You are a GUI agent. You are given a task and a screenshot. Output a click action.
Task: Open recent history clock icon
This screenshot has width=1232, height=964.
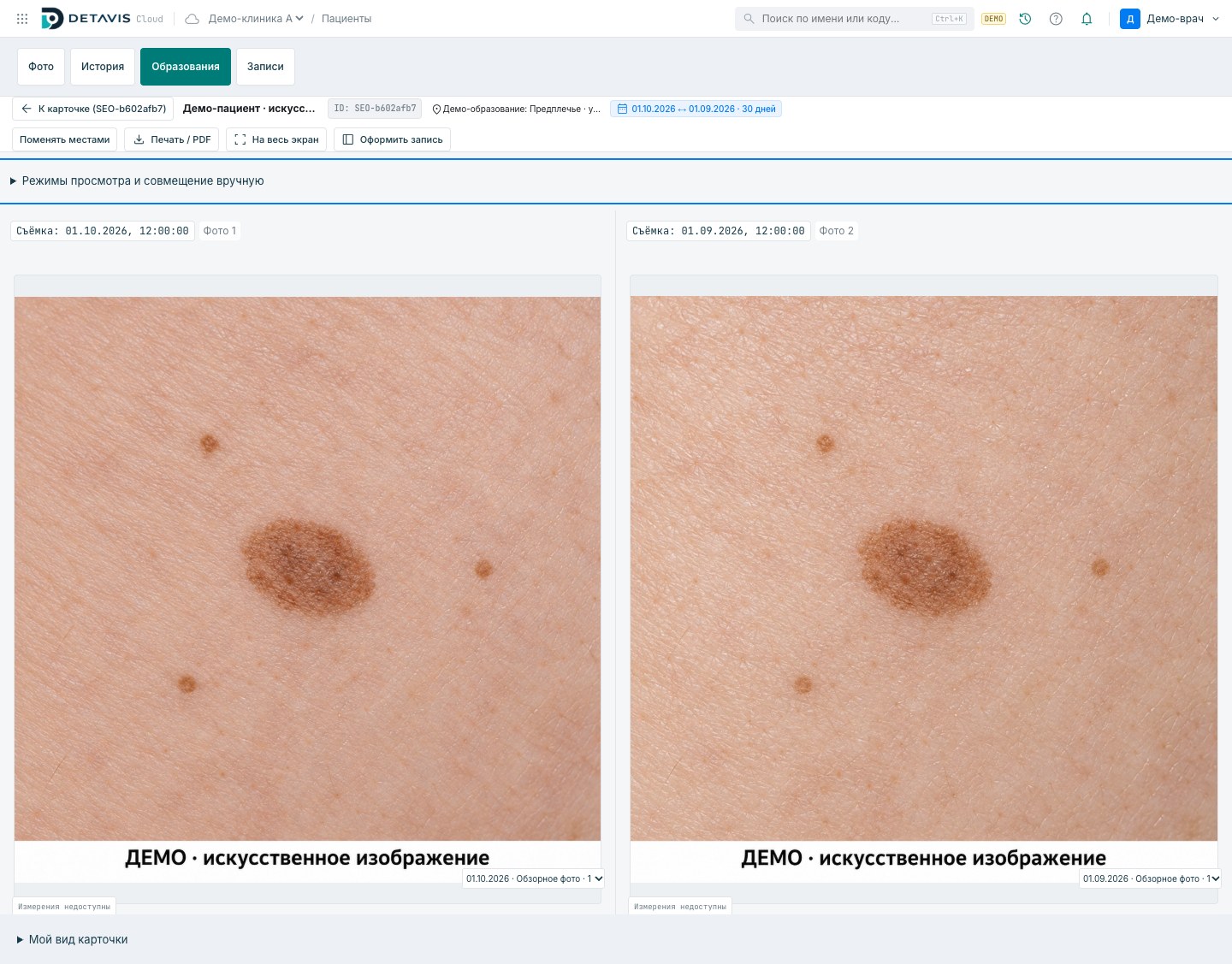coord(1025,19)
